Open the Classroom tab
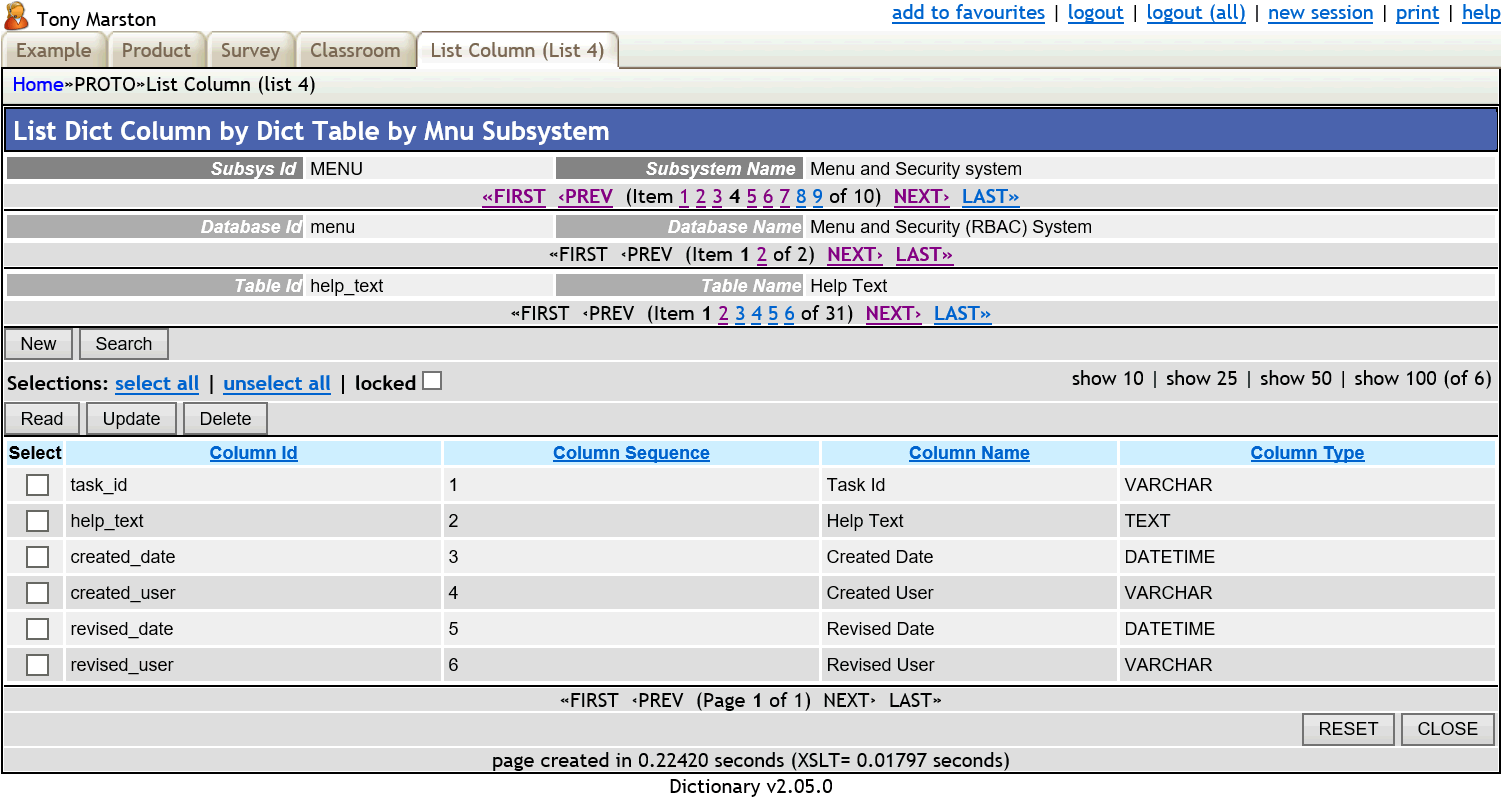The height and width of the screenshot is (799, 1502). (x=355, y=50)
